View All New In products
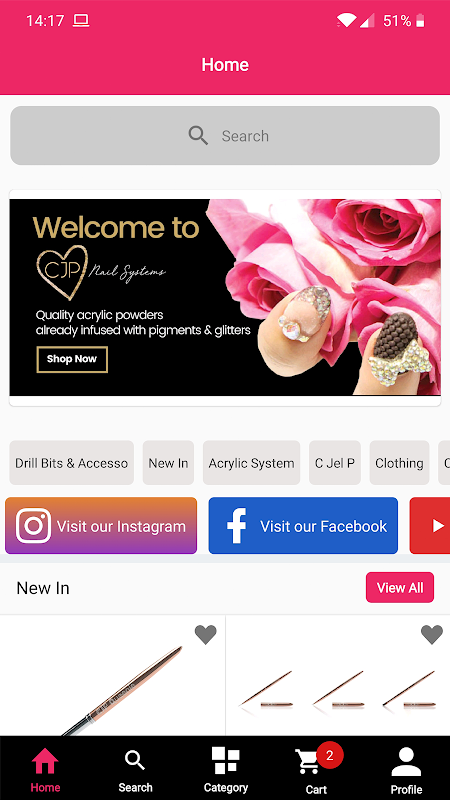The image size is (450, 800). point(400,588)
